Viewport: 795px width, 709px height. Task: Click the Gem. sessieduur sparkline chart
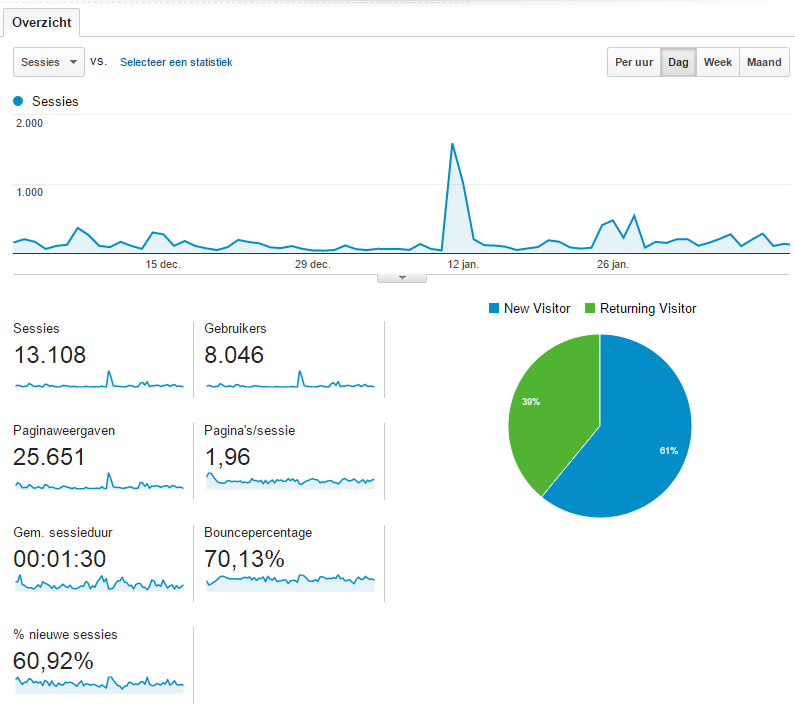tap(99, 582)
